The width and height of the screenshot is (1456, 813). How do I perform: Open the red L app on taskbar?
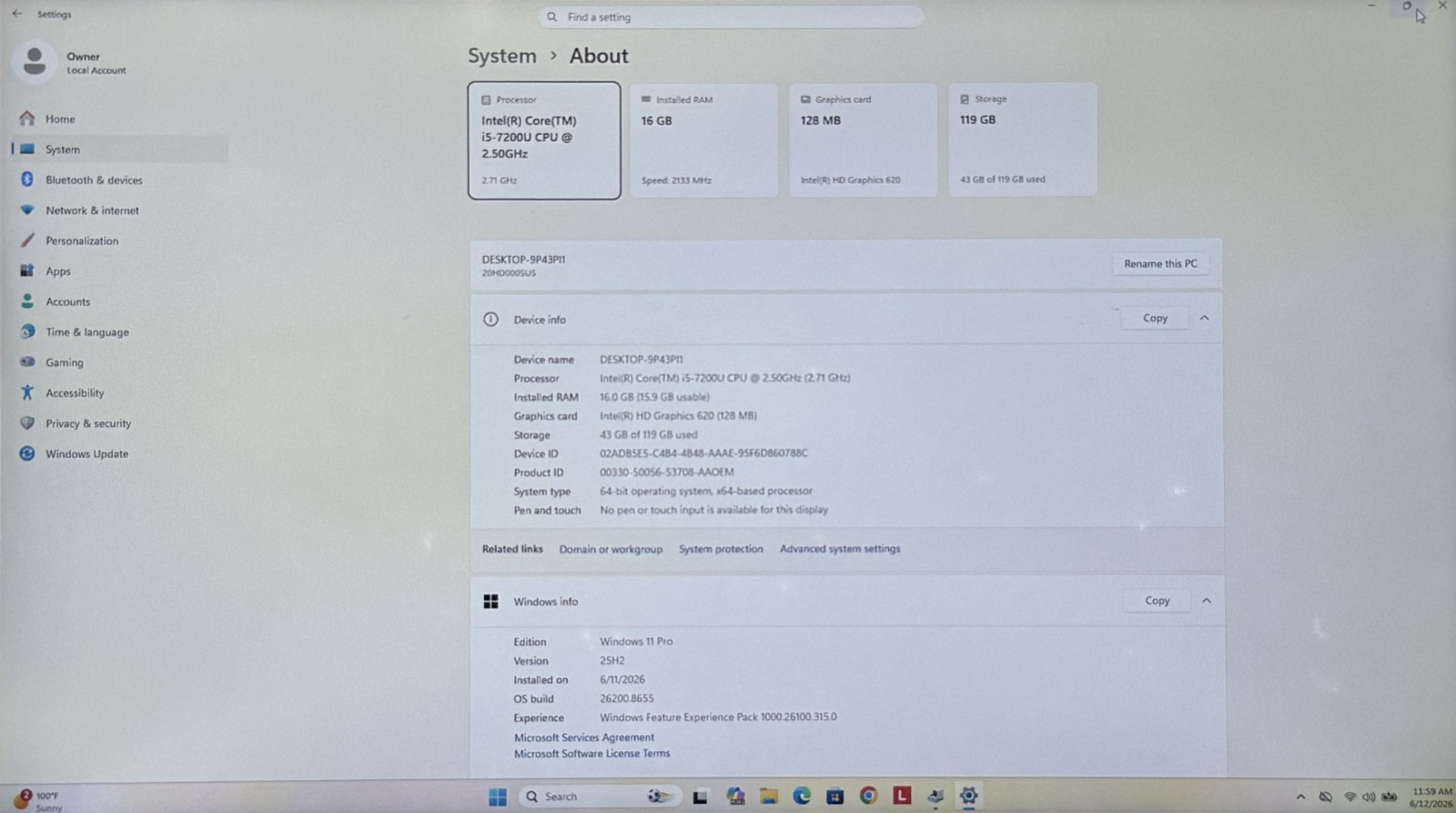902,797
